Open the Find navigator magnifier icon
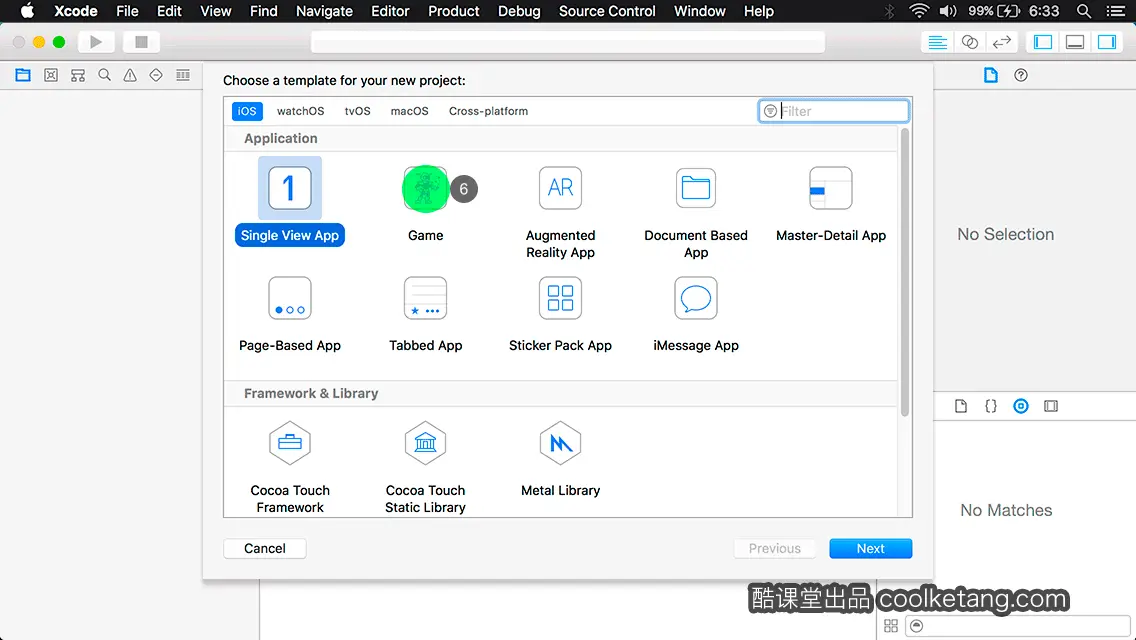The width and height of the screenshot is (1136, 640). (104, 75)
